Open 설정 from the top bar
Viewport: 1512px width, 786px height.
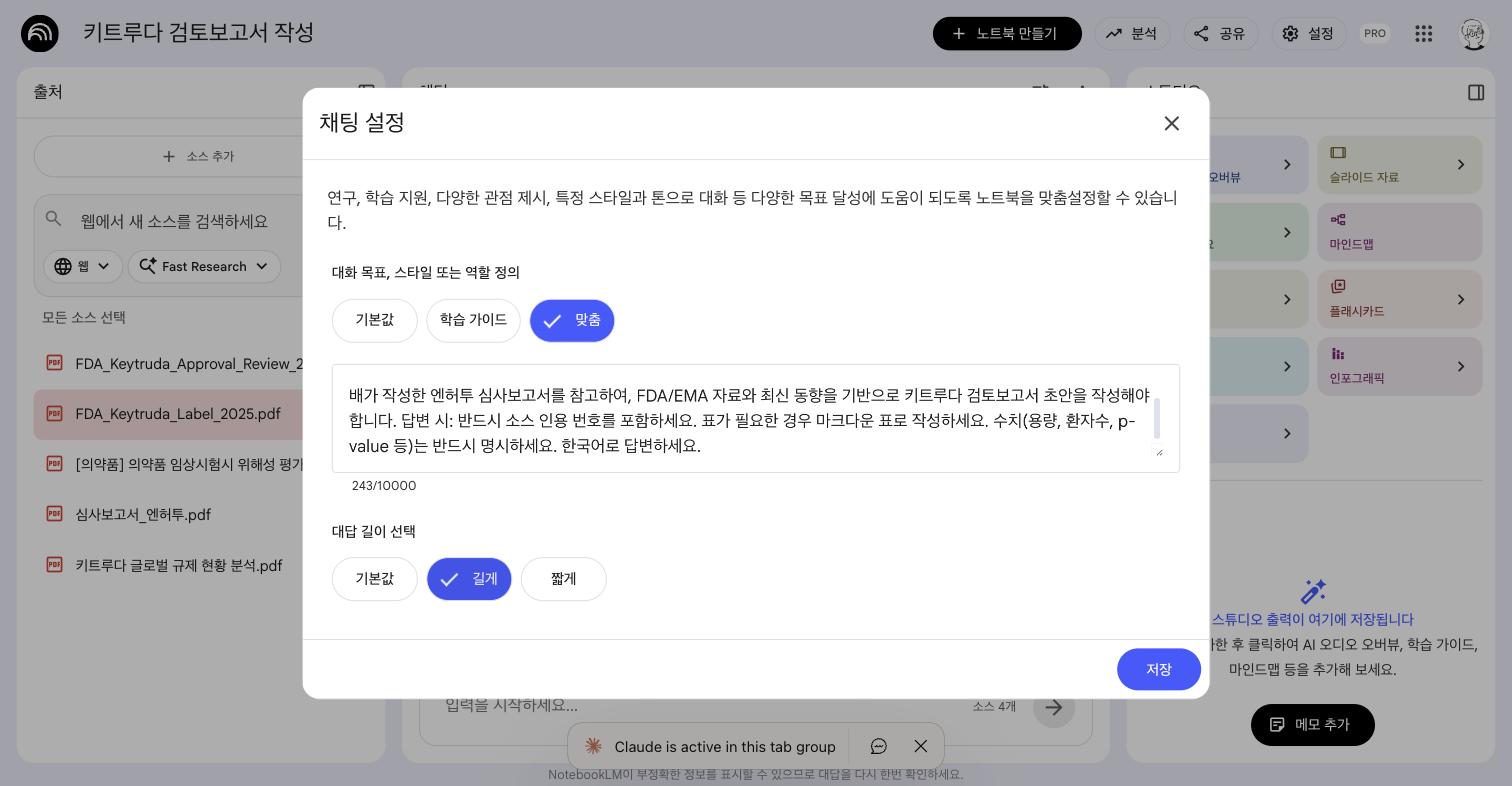(x=1308, y=33)
